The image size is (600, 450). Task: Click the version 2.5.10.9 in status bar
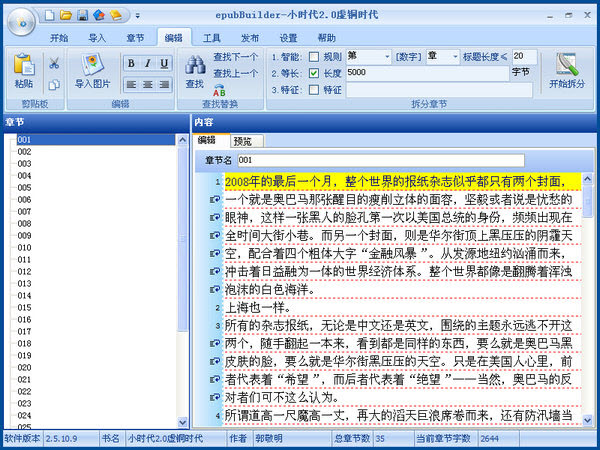(x=61, y=439)
